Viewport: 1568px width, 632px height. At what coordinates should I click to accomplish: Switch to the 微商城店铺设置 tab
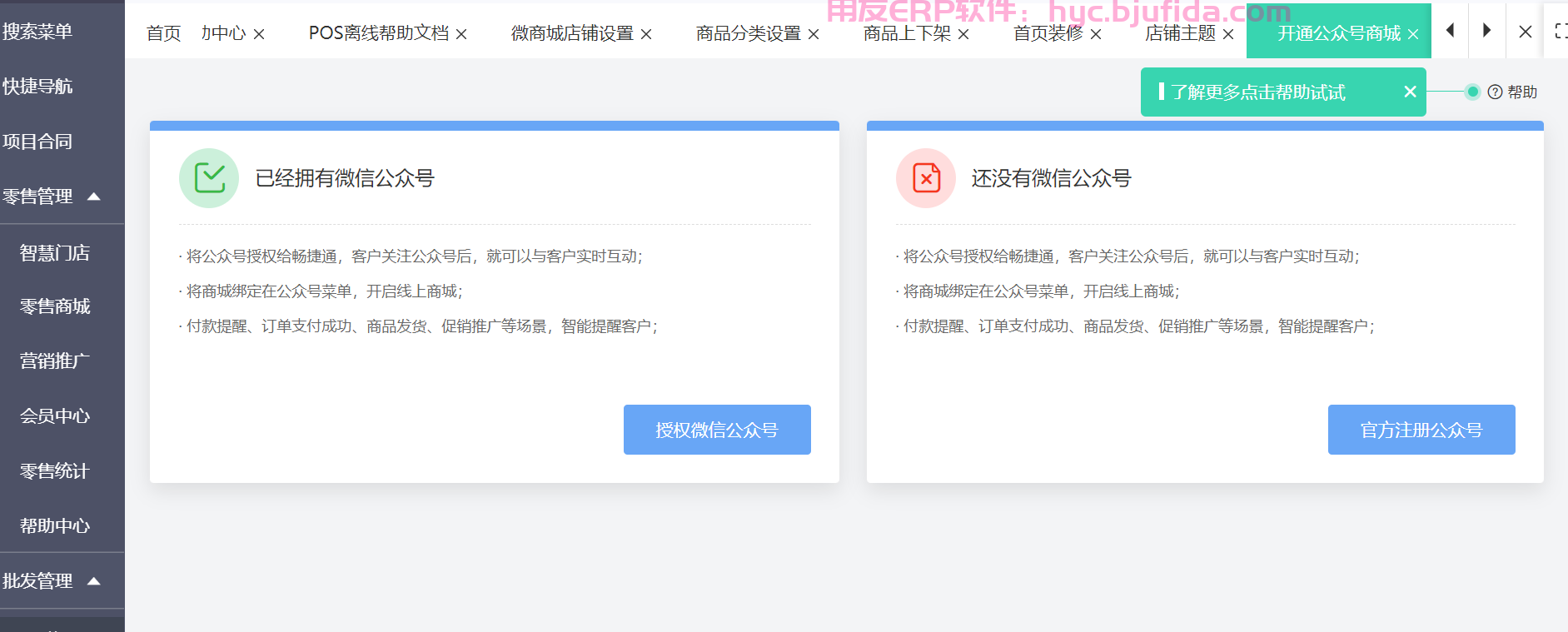(x=572, y=33)
